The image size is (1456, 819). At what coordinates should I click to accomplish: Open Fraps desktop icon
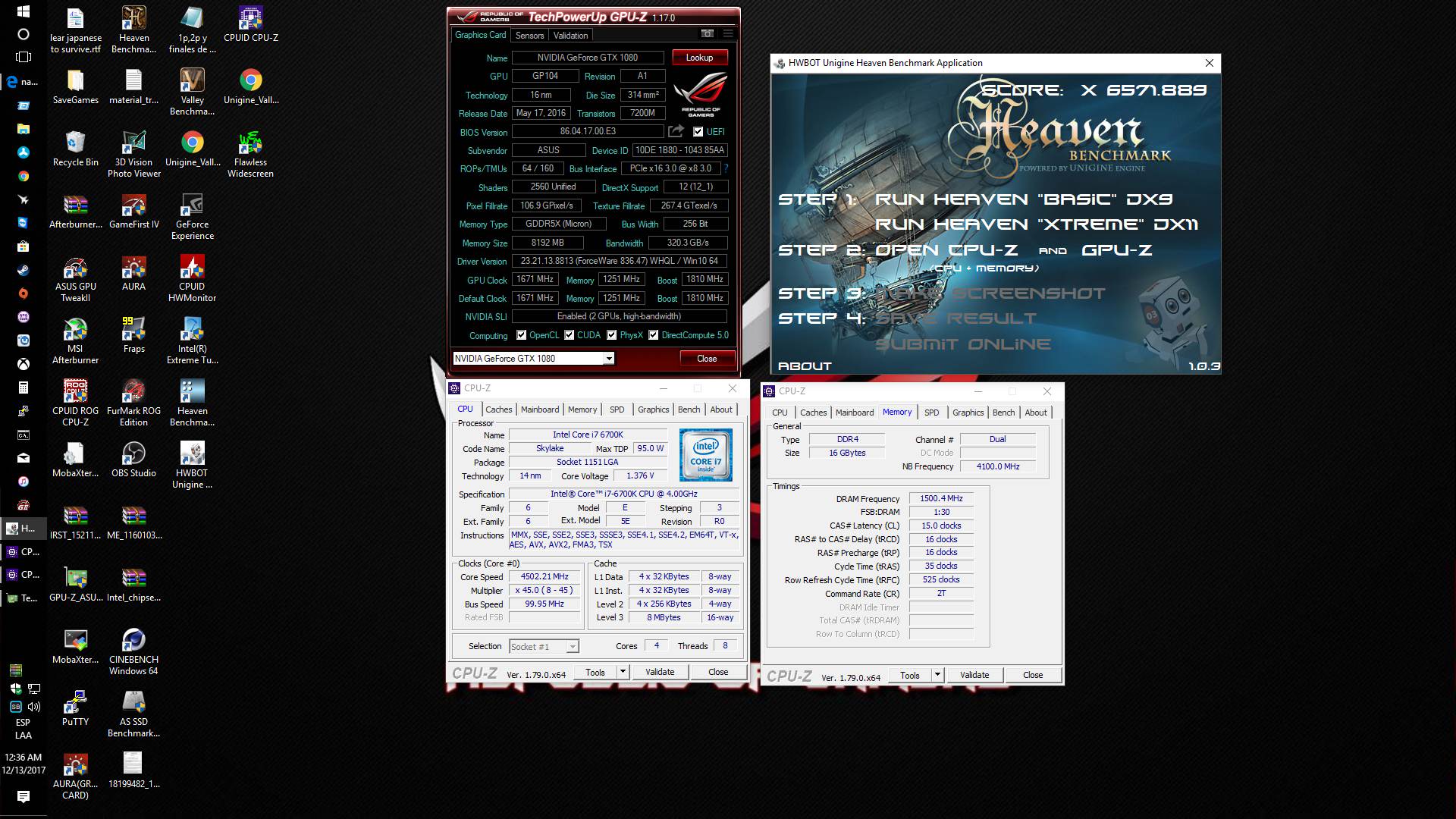(x=134, y=335)
